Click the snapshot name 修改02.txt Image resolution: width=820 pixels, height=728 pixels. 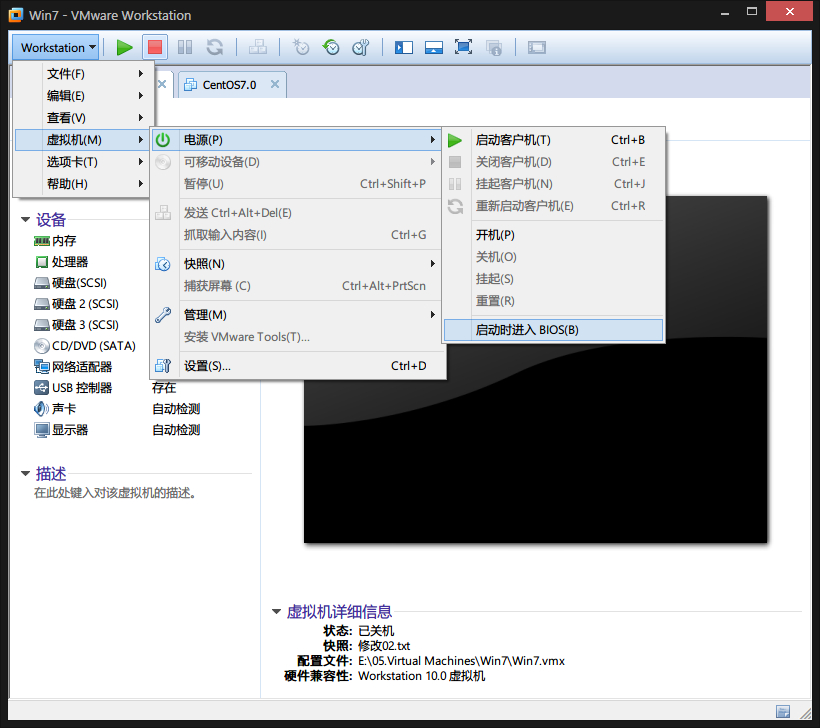pyautogui.click(x=384, y=646)
